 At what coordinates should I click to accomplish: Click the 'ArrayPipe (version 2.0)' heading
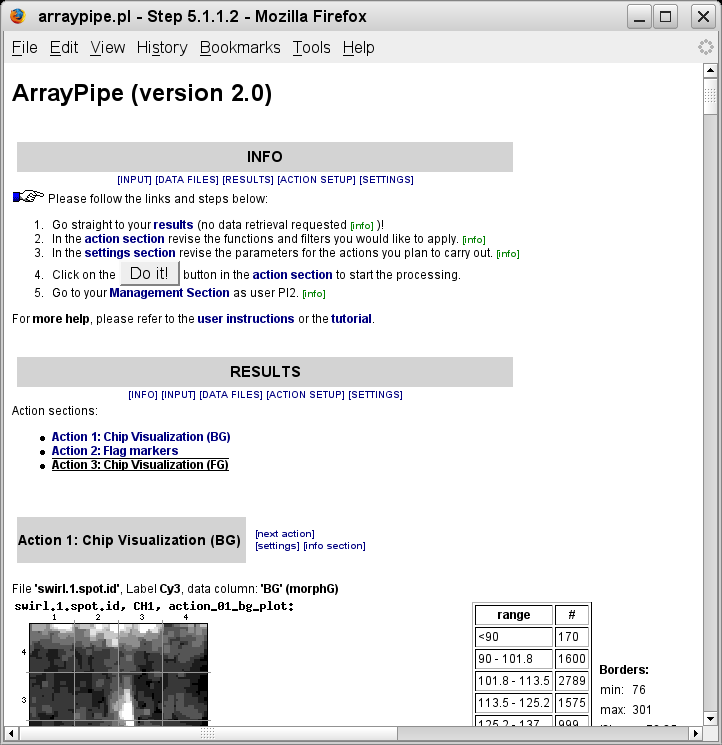[x=142, y=93]
